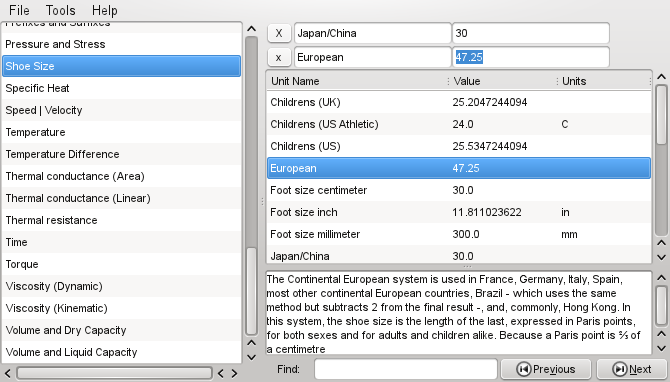Select Volume and Liquid Capacity category
Image resolution: width=670 pixels, height=382 pixels.
click(x=121, y=352)
